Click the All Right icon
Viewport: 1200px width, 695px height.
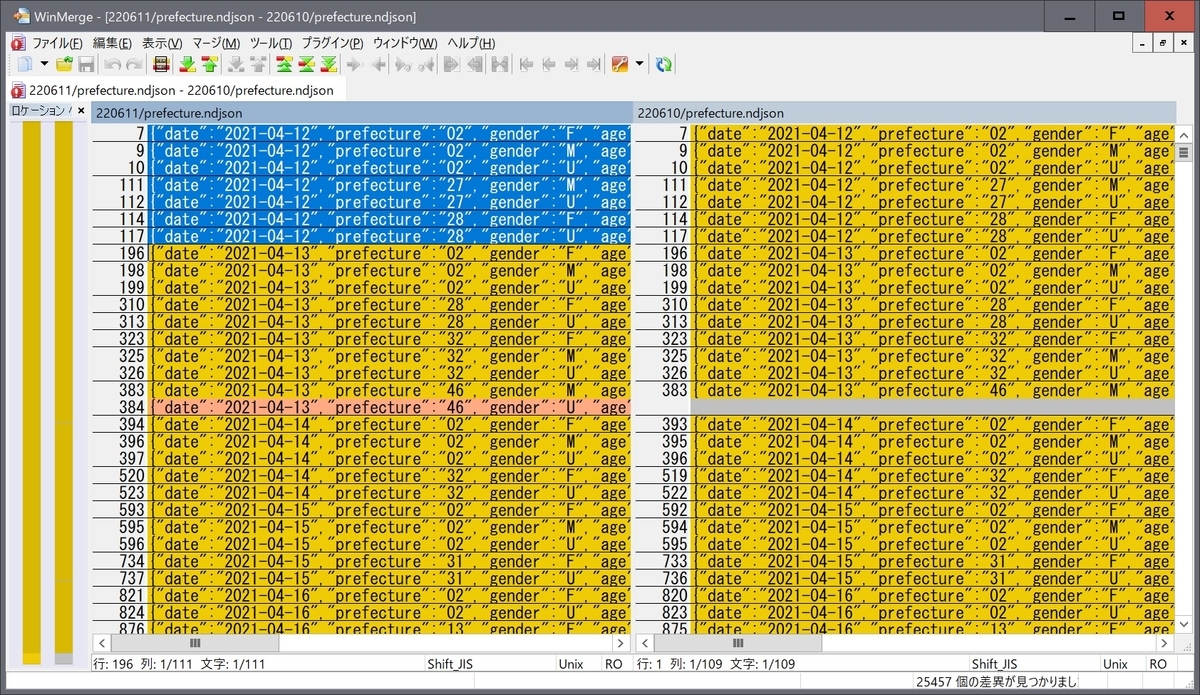click(x=452, y=64)
